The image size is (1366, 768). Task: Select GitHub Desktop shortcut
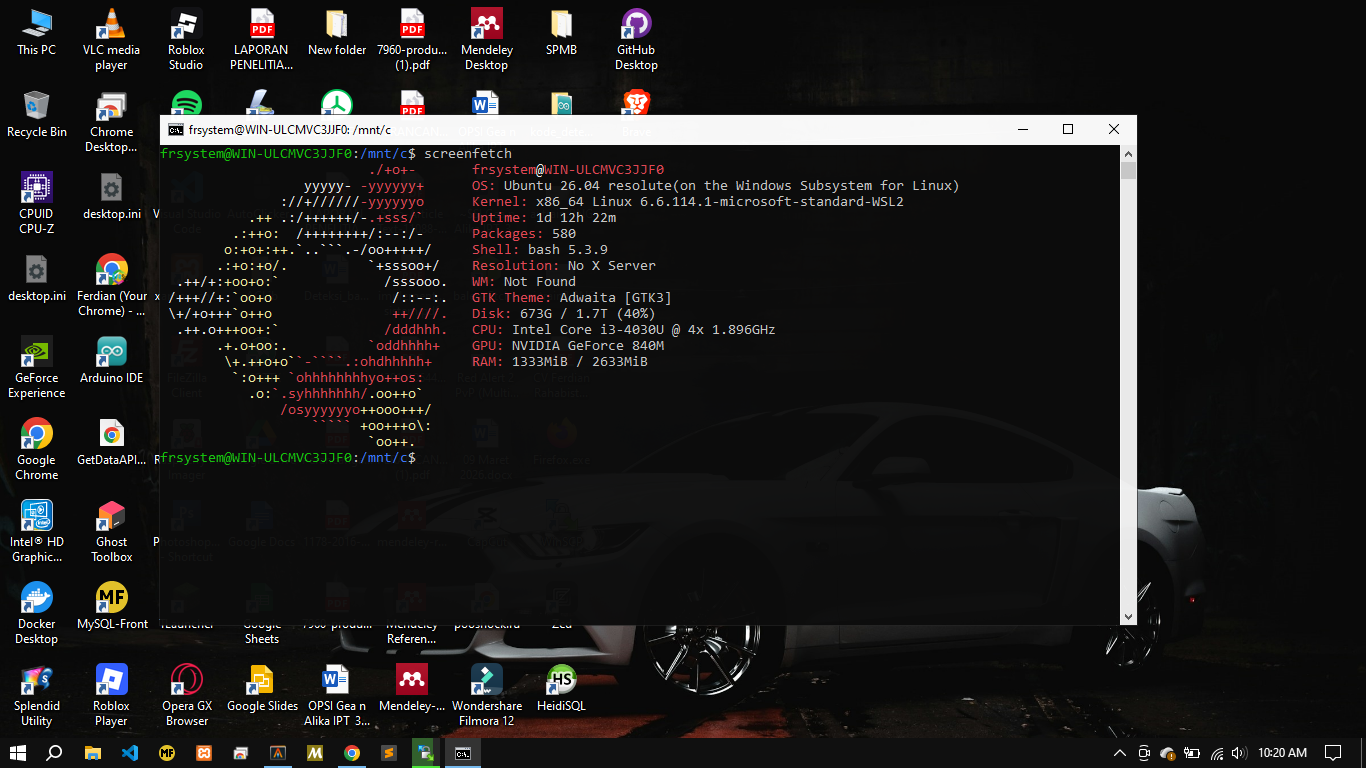636,39
